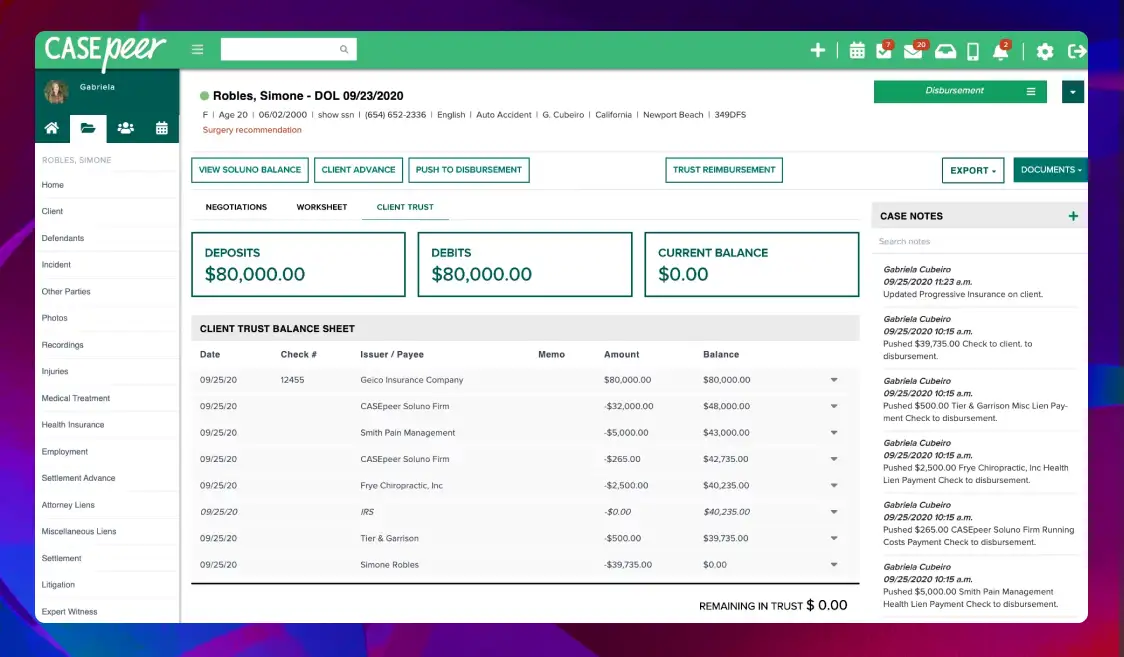Click the Push to Disbursement button
The width and height of the screenshot is (1124, 657).
(x=468, y=170)
